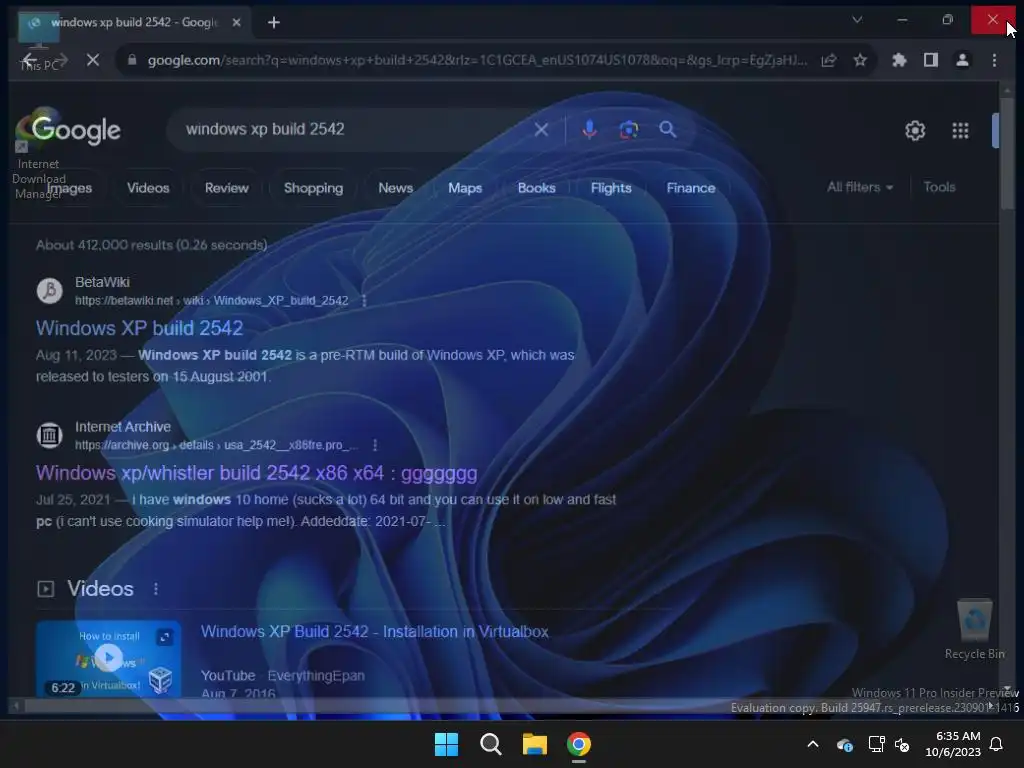Bookmark this page with the star
The width and height of the screenshot is (1024, 768).
(860, 60)
